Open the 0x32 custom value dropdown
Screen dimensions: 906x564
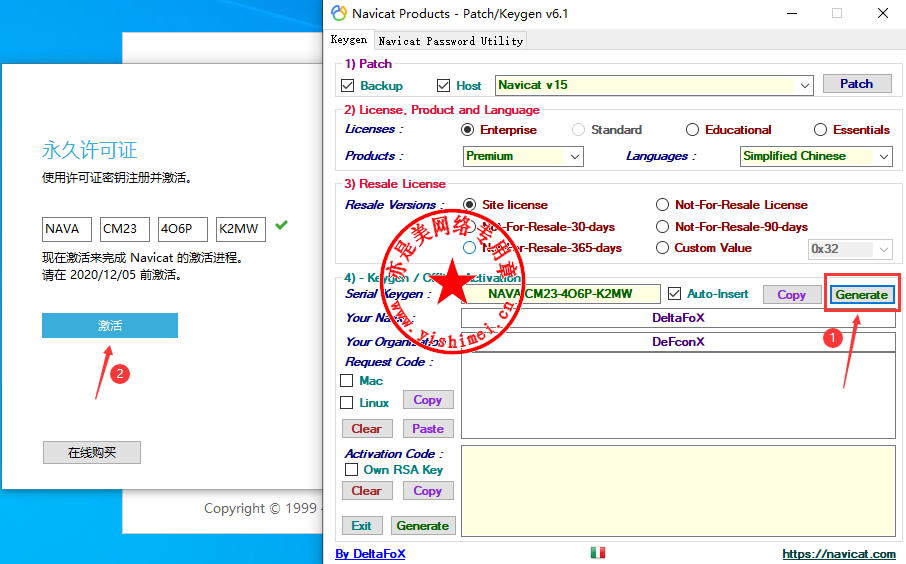coord(883,250)
